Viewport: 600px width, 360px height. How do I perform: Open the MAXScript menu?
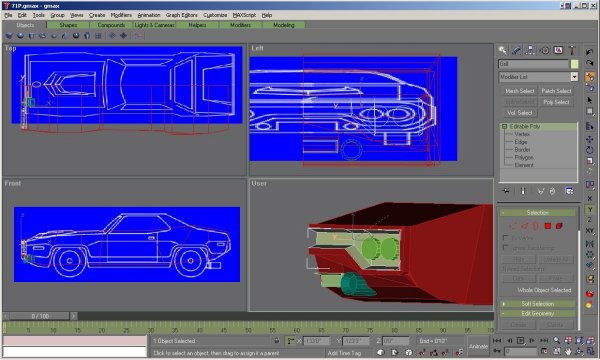pos(244,15)
